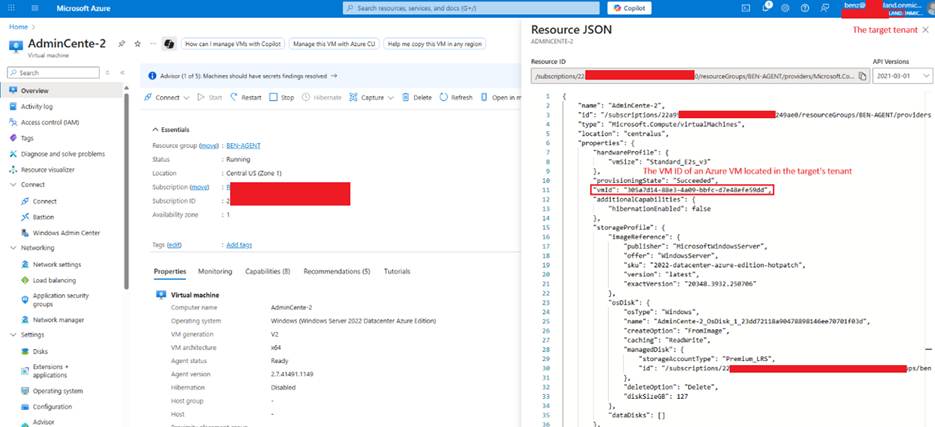This screenshot has width=935, height=427.
Task: Switch to the Monitoring tab
Action: [215, 271]
